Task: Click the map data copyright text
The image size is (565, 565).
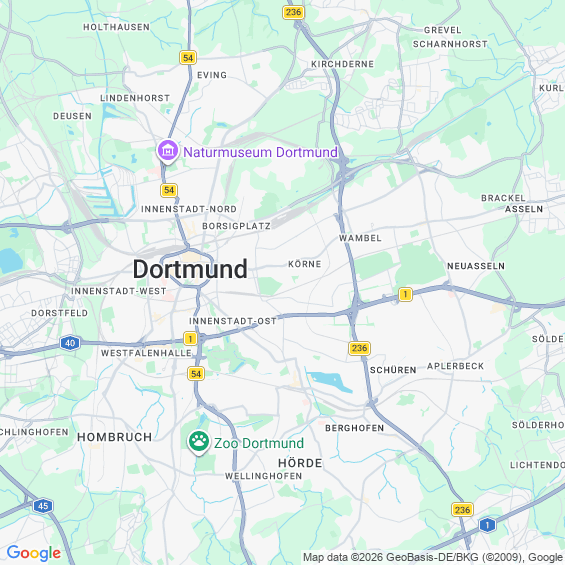Action: (433, 557)
